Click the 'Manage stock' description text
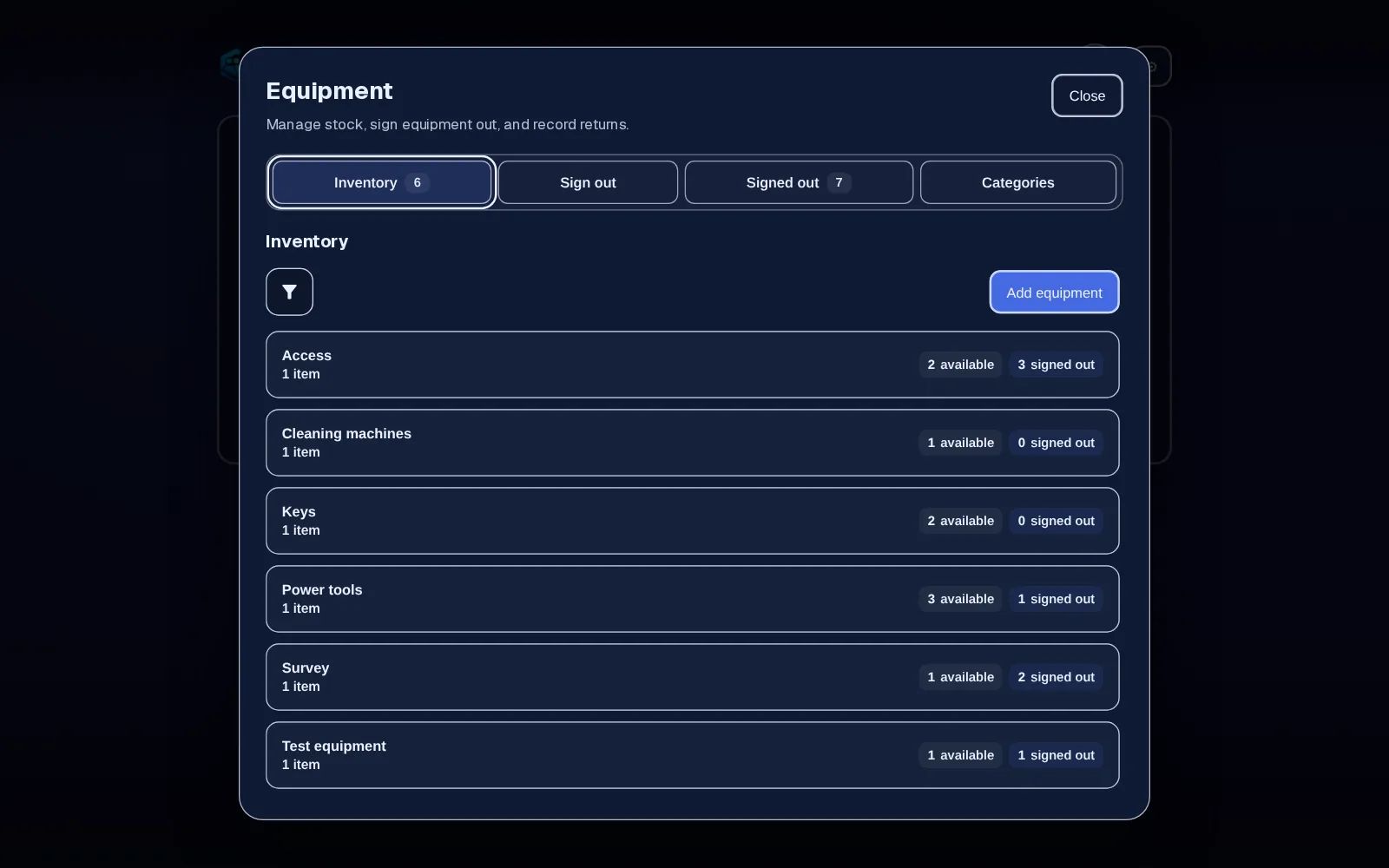 click(x=447, y=124)
